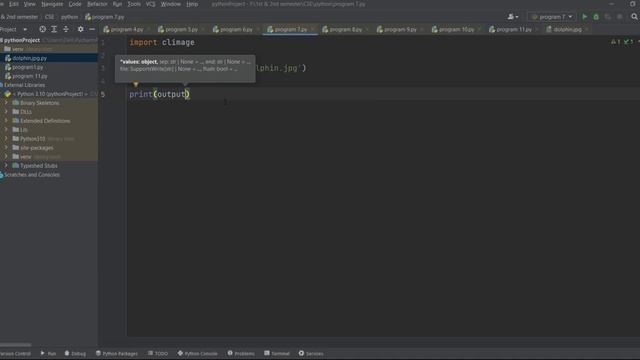Expand Extended Definitions node
This screenshot has height=360, width=640.
[x=6, y=121]
